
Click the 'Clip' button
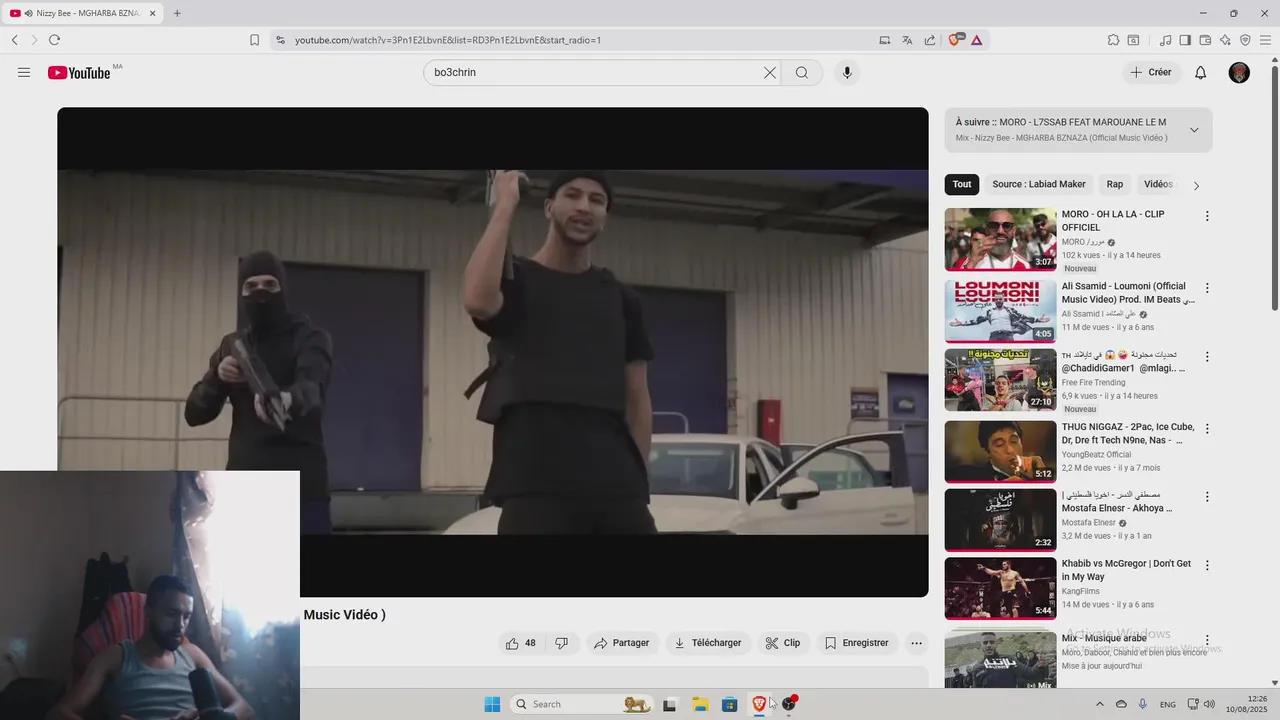click(783, 643)
